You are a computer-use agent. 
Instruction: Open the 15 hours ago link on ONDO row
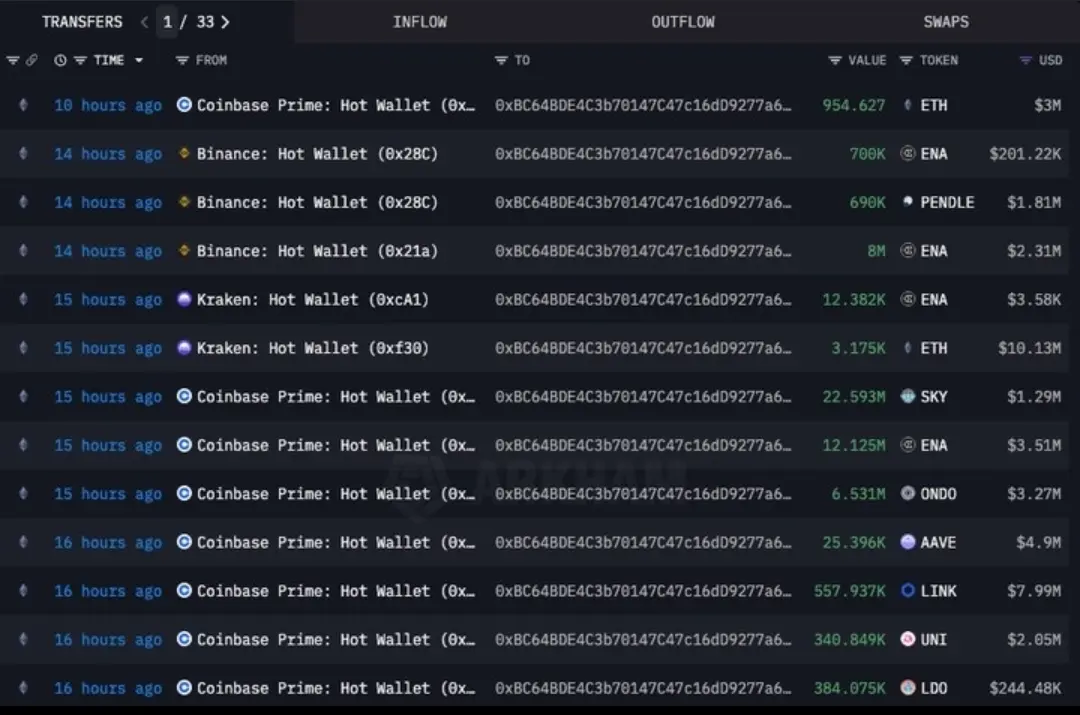(x=108, y=494)
